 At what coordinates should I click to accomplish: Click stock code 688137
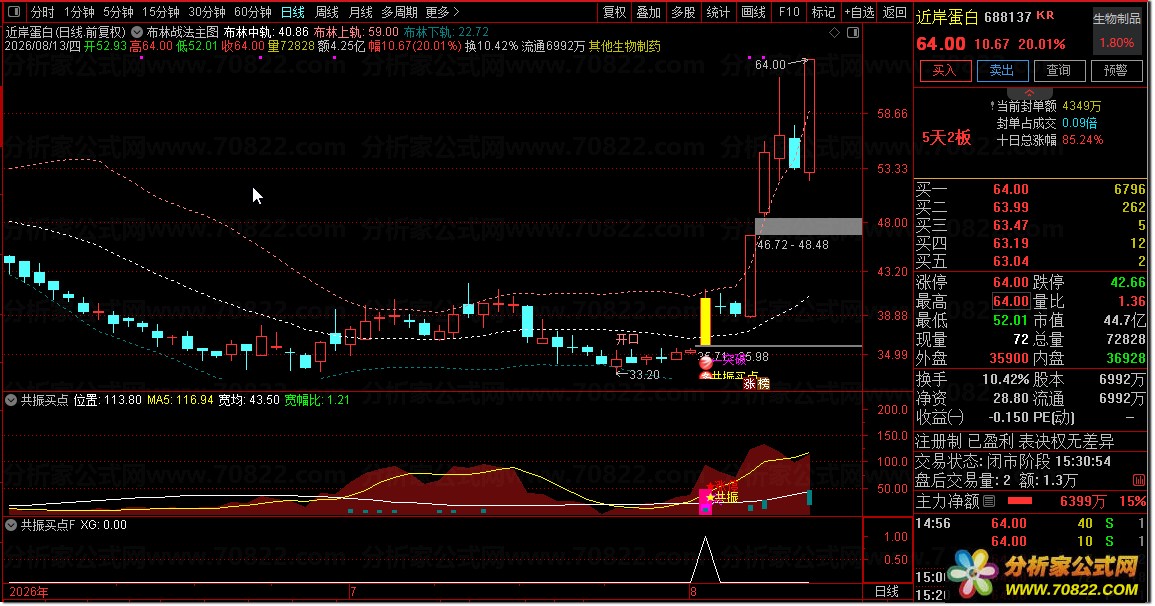tap(1008, 17)
